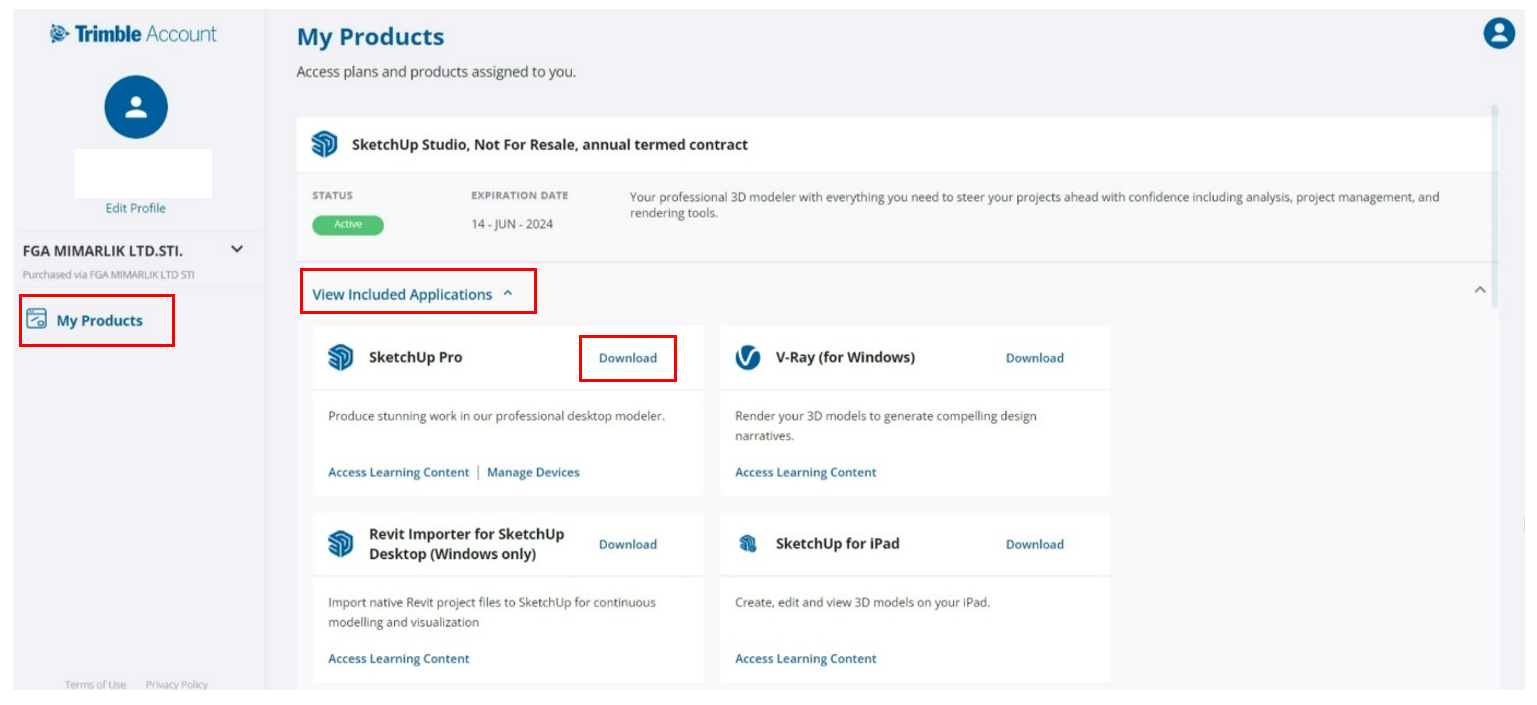Click the V-Ray app icon

pos(748,357)
